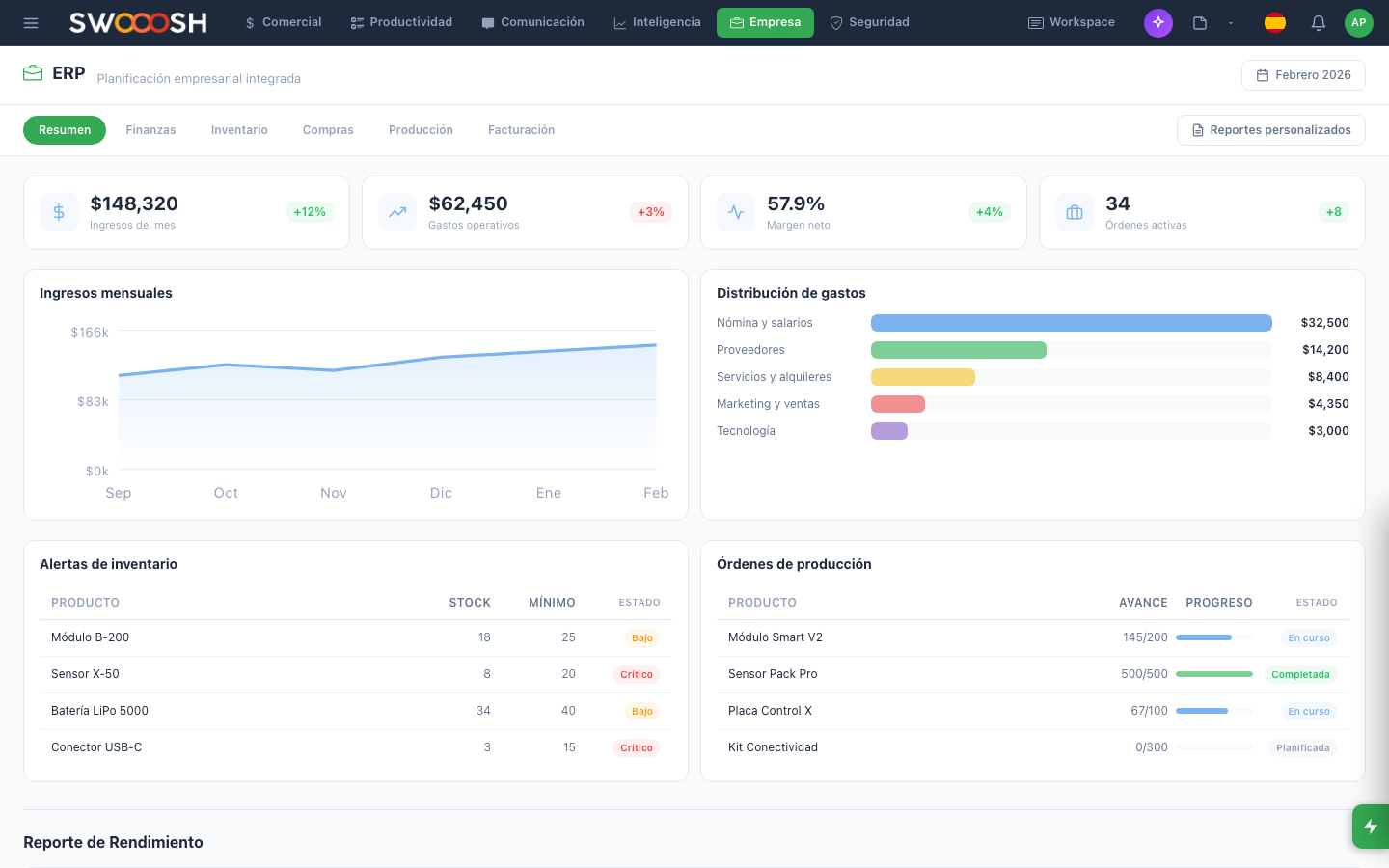Click the purple AI sparkle icon
The width and height of the screenshot is (1389, 868).
coord(1157,22)
